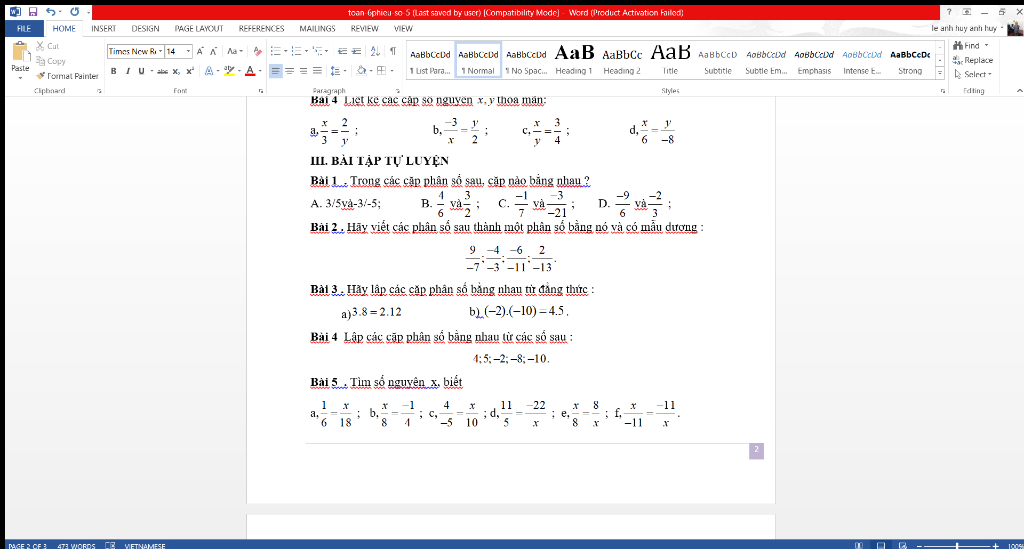Save the document via quick access toolbar
The height and width of the screenshot is (549, 1024).
coord(33,12)
